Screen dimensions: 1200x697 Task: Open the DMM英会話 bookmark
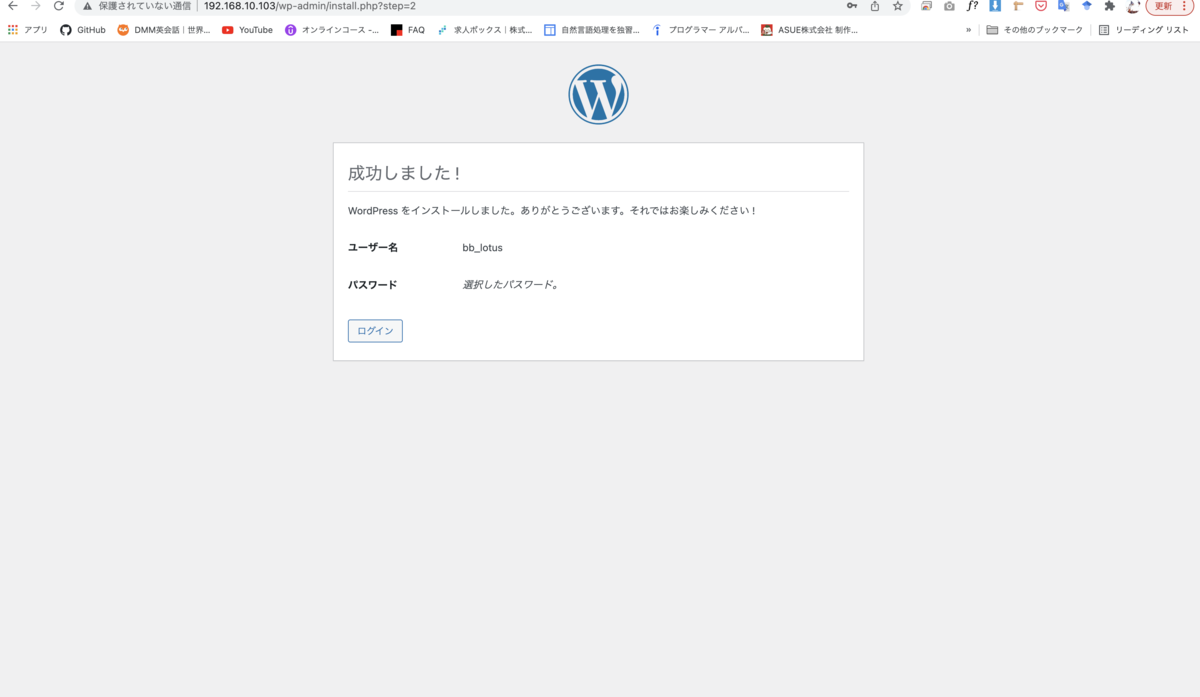(164, 30)
